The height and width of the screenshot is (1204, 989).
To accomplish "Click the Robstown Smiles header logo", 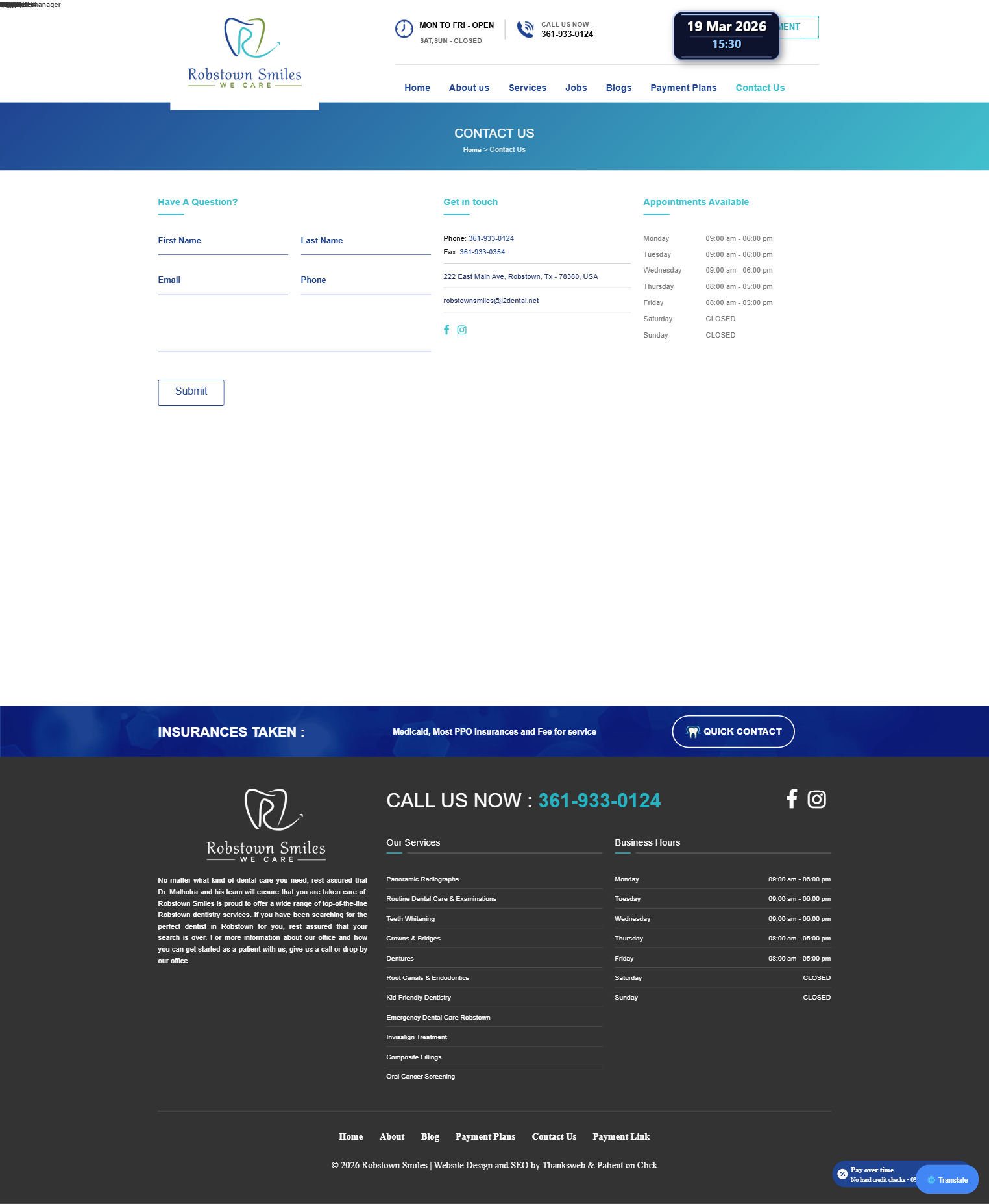I will (245, 53).
